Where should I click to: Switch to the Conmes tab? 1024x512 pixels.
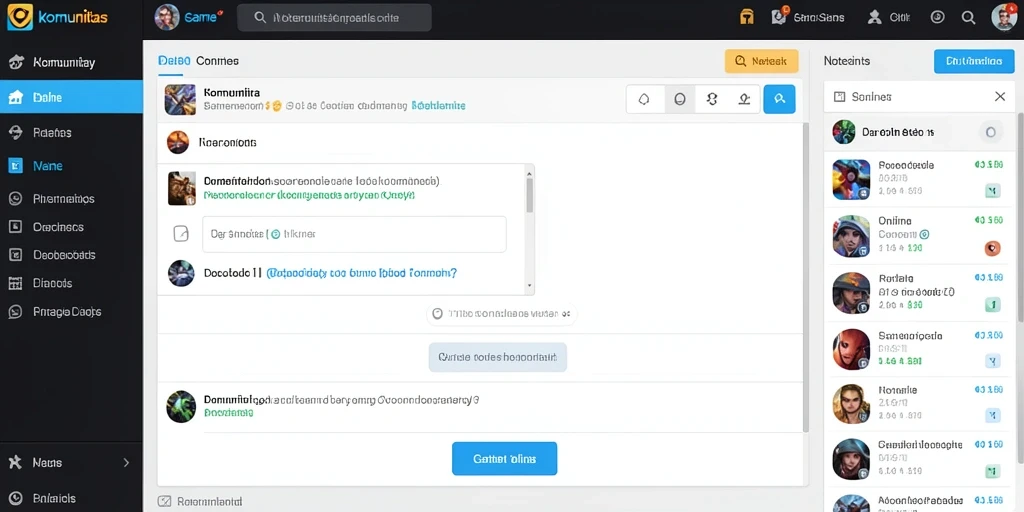[217, 61]
